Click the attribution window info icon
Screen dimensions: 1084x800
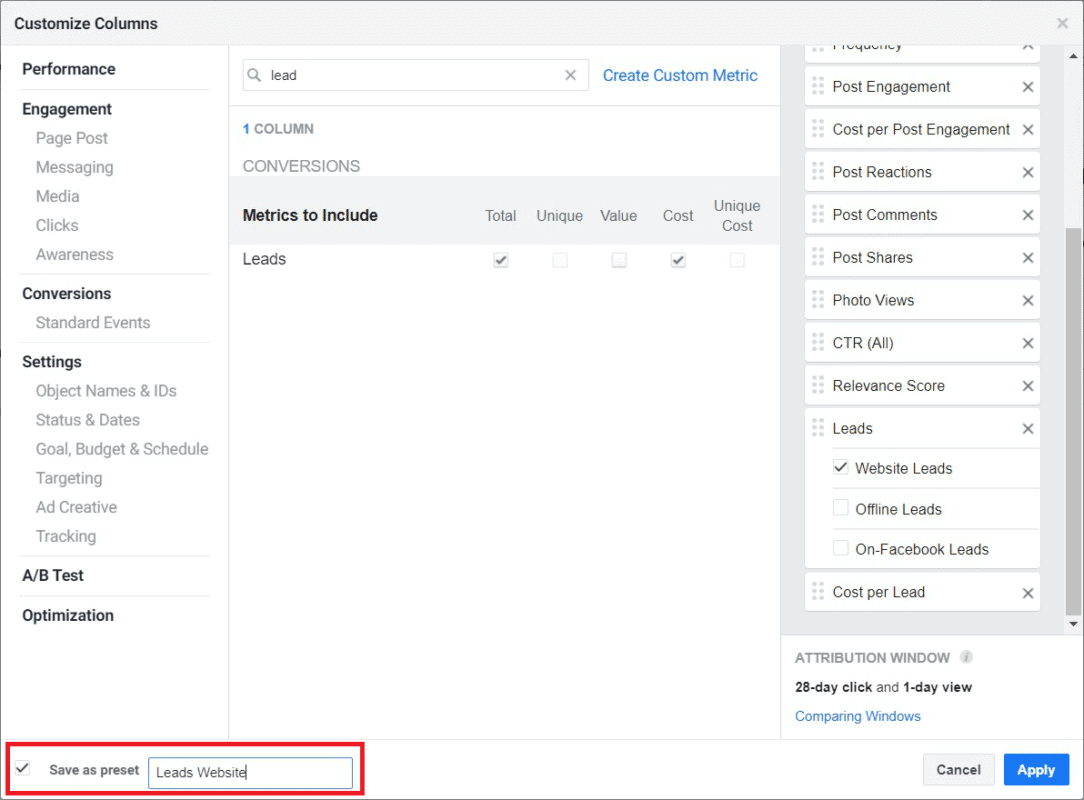point(966,658)
